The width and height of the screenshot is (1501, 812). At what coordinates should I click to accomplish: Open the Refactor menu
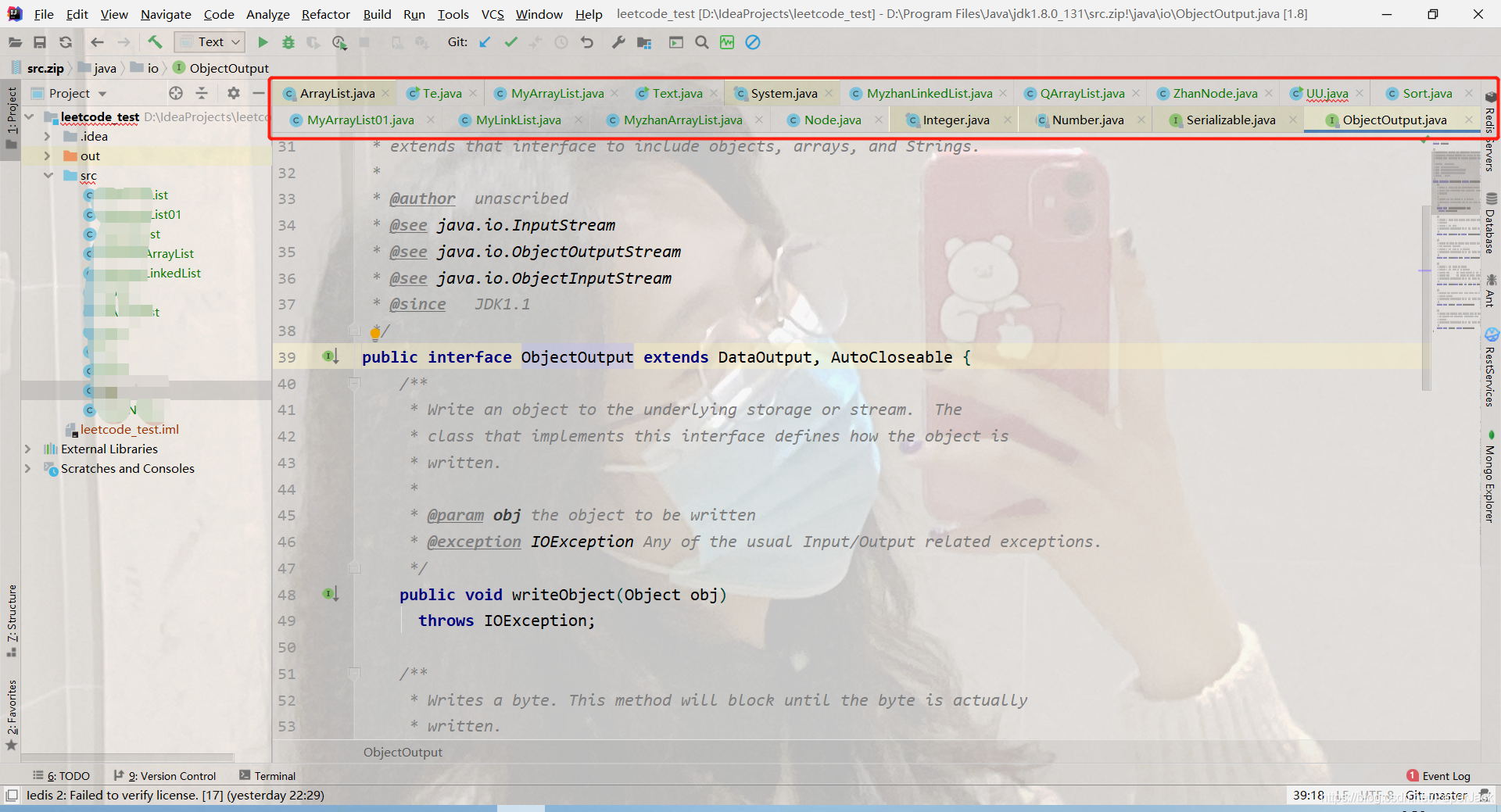325,14
